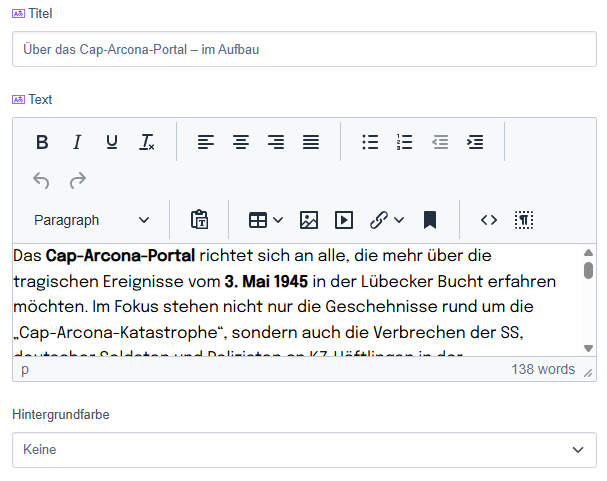Viewport: 607px width, 481px height.
Task: Align text to the left
Action: tap(206, 142)
